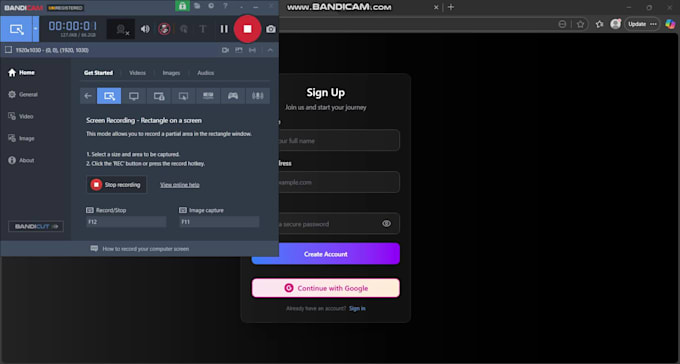
Task: Click the browser Update button
Action: point(642,24)
